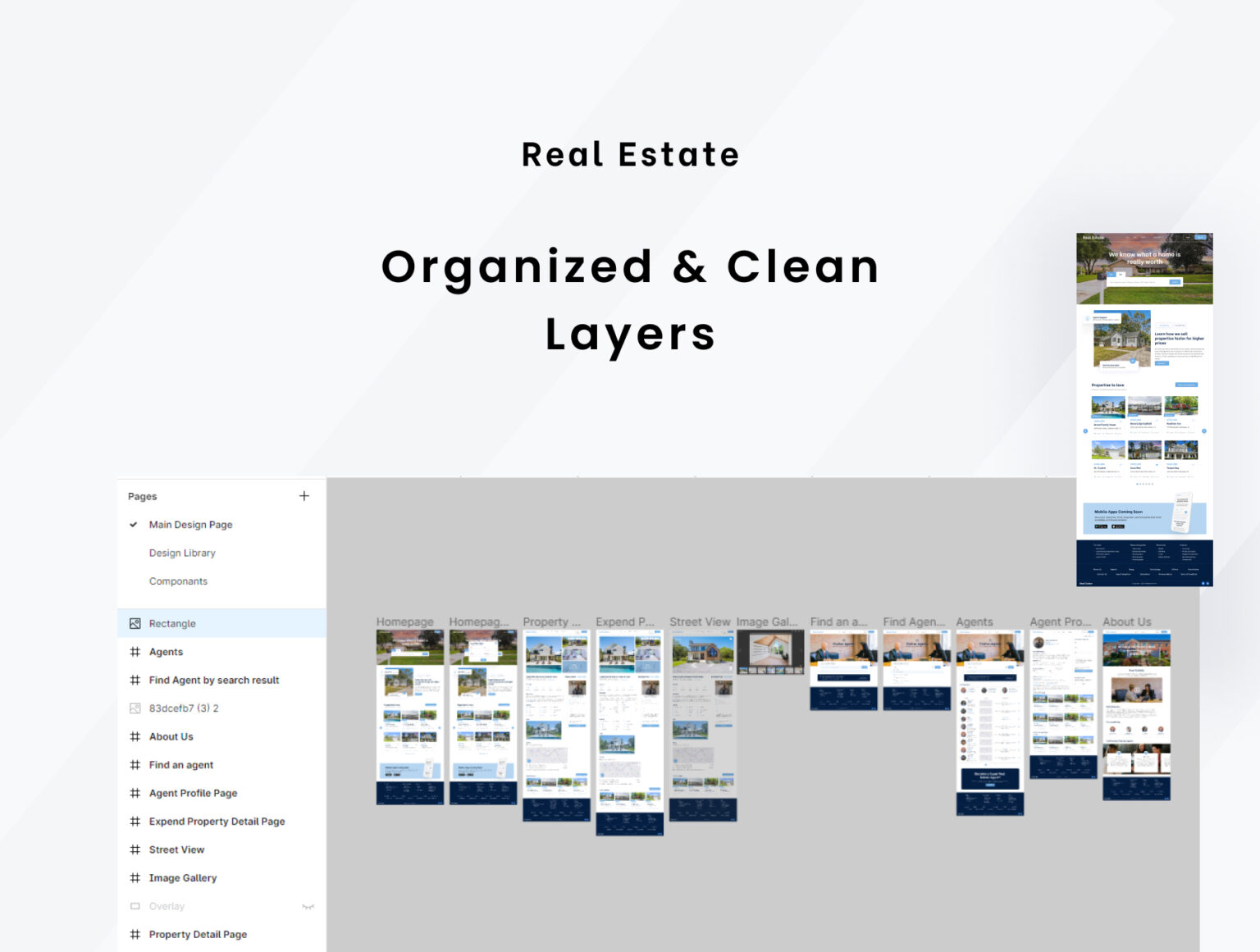
Task: Select the checked Main Design Page
Action: tap(190, 525)
